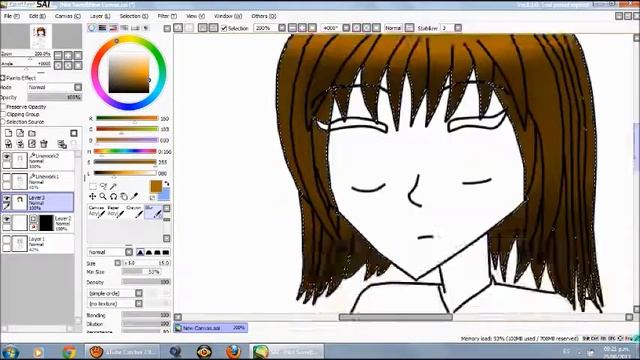Viewport: 640px width, 360px height.
Task: Switch to the New Canvas.sai tab
Action: [211, 328]
